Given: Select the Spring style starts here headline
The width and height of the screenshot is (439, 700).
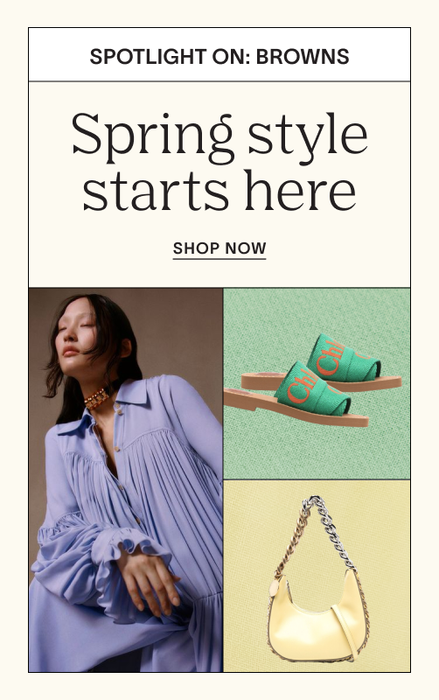Looking at the screenshot, I should pos(219,162).
